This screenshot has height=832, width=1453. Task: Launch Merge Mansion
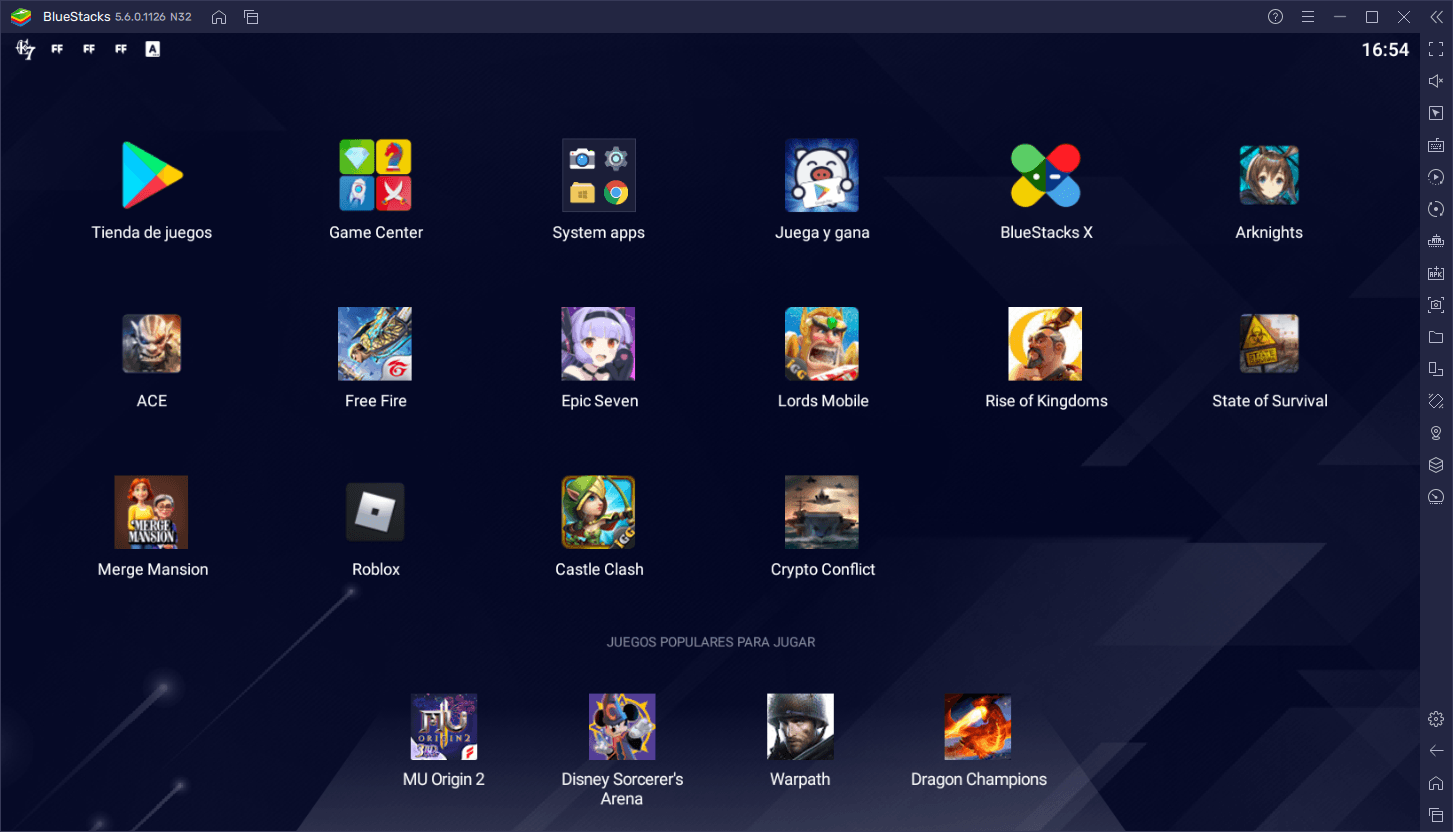point(152,512)
